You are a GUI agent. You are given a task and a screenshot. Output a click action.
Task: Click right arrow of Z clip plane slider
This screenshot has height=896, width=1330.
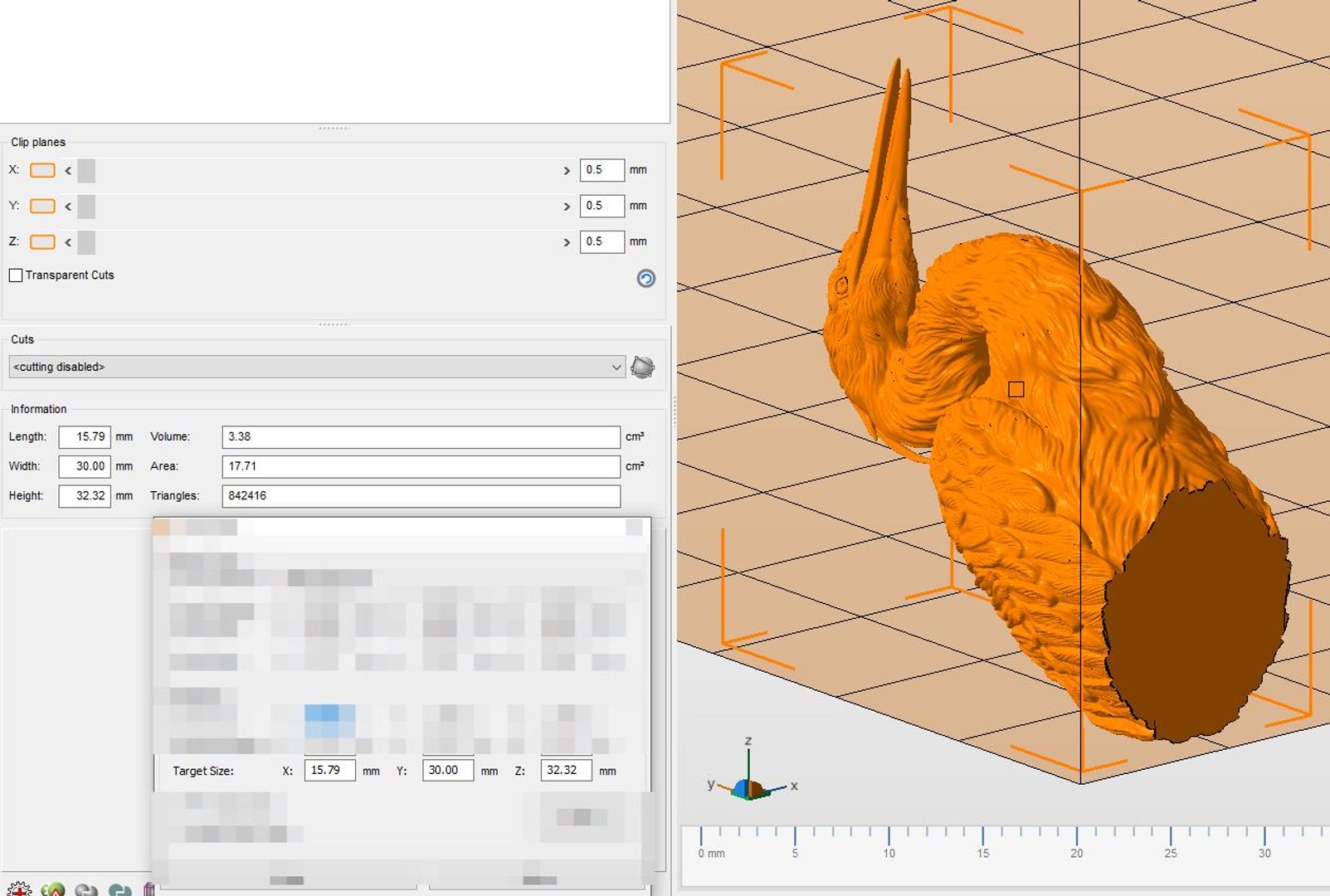pyautogui.click(x=567, y=242)
